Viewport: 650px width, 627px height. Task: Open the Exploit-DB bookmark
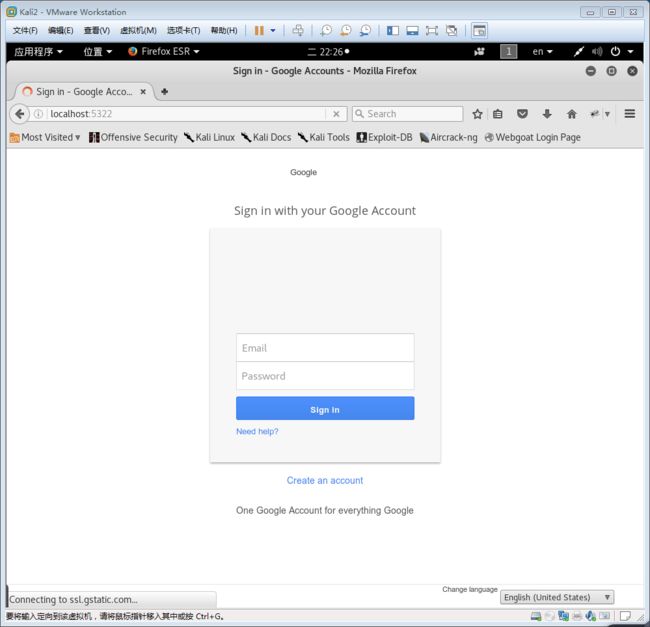(384, 137)
